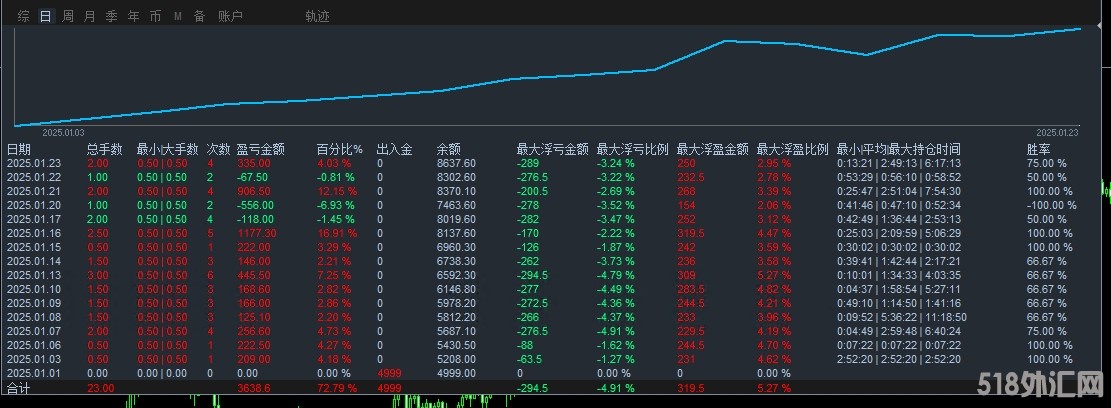Switch to the M tab
The image size is (1111, 408).
click(177, 16)
